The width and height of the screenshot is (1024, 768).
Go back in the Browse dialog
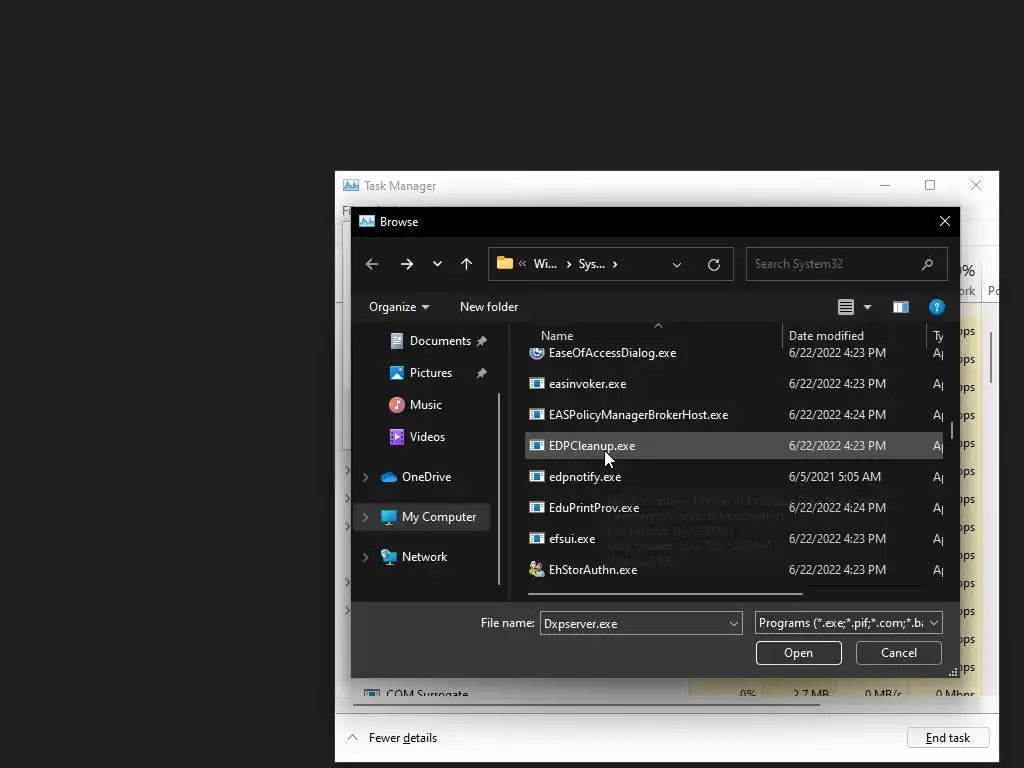tap(372, 264)
